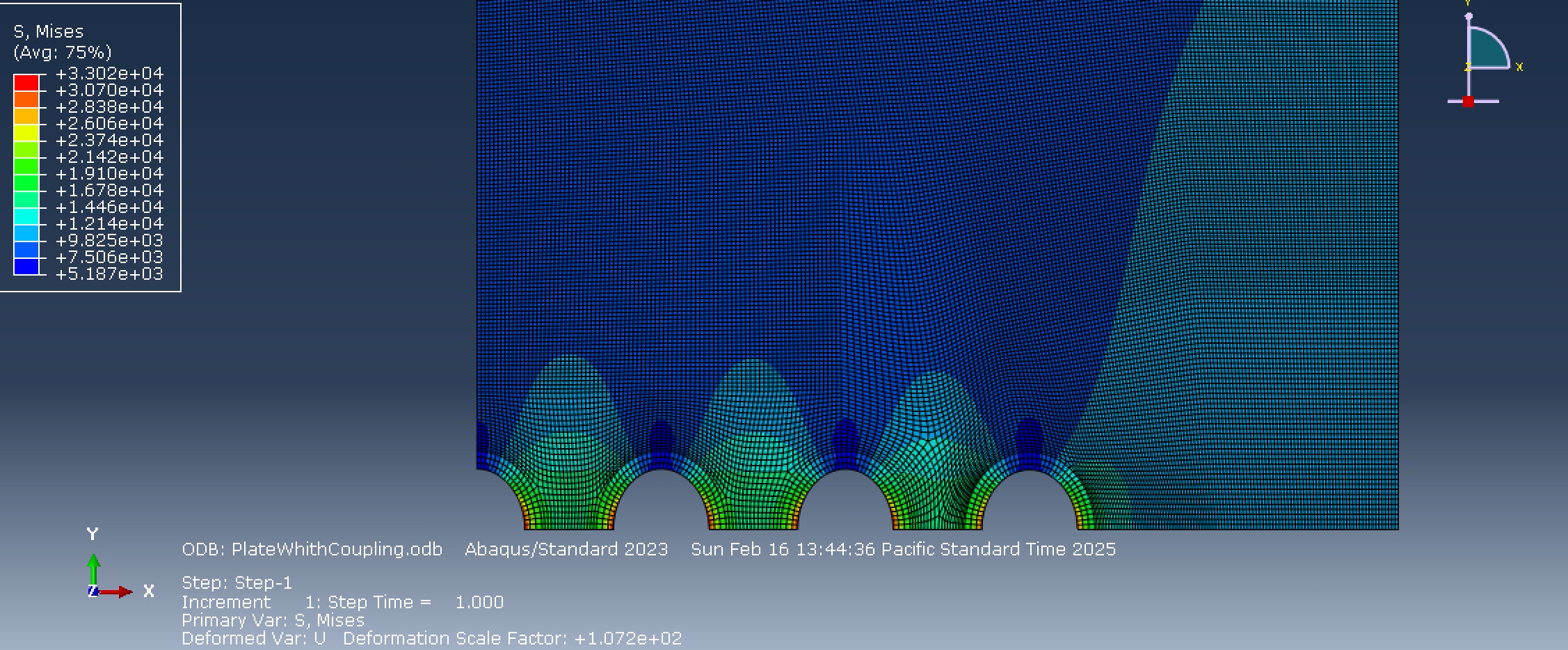Select the Step: Step-1 text annotation

click(237, 584)
